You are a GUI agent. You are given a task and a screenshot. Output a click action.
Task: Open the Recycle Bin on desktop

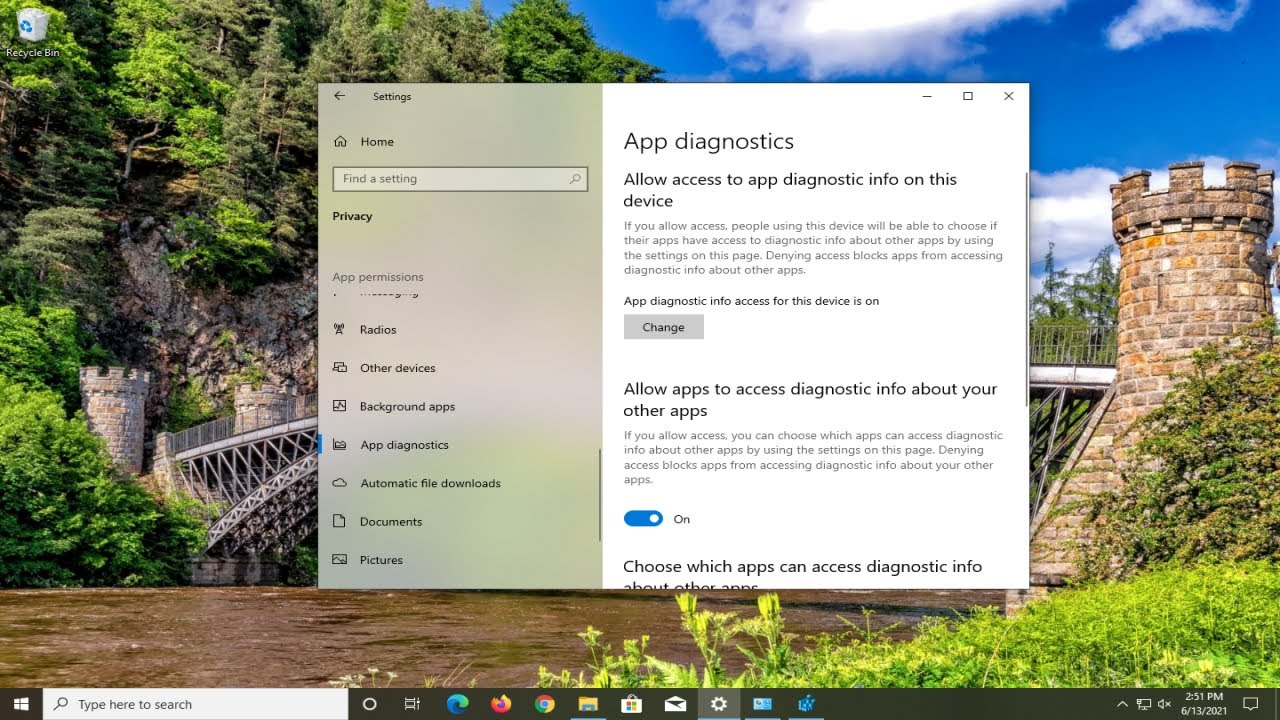coord(32,32)
